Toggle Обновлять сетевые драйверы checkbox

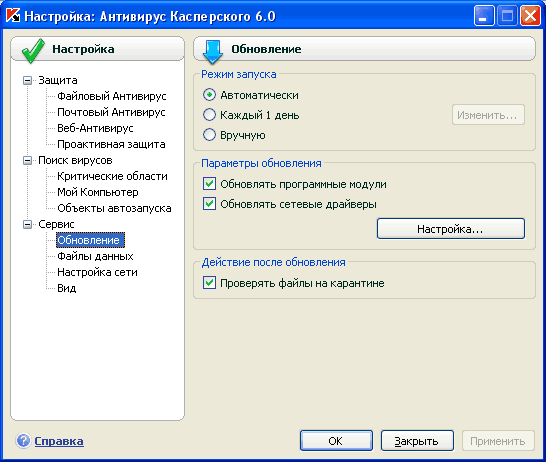point(209,204)
